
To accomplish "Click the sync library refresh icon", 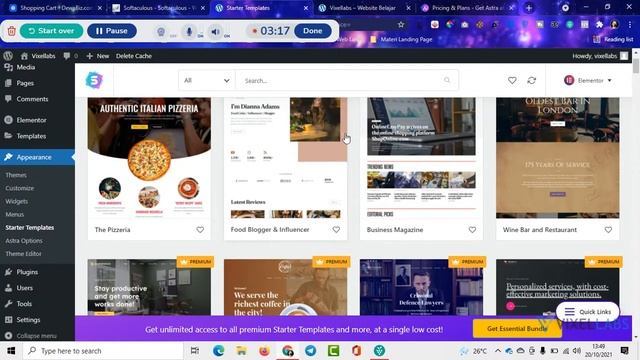I will [531, 80].
